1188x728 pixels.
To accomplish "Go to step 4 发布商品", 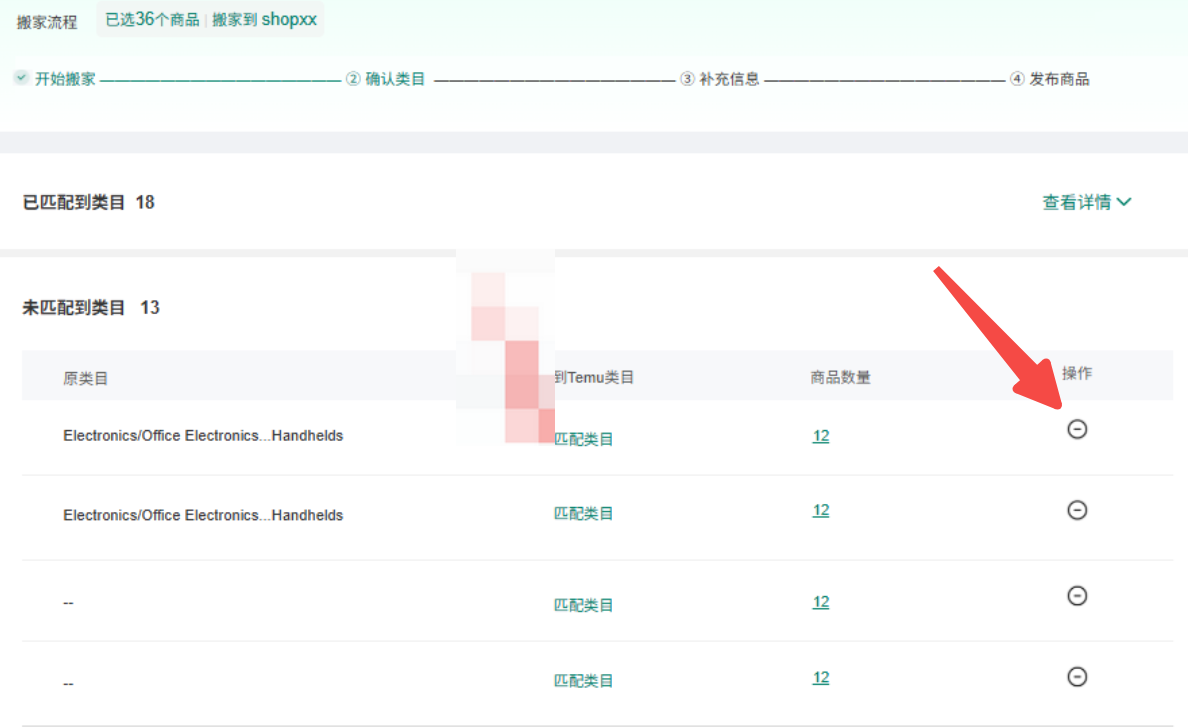I will 1050,79.
